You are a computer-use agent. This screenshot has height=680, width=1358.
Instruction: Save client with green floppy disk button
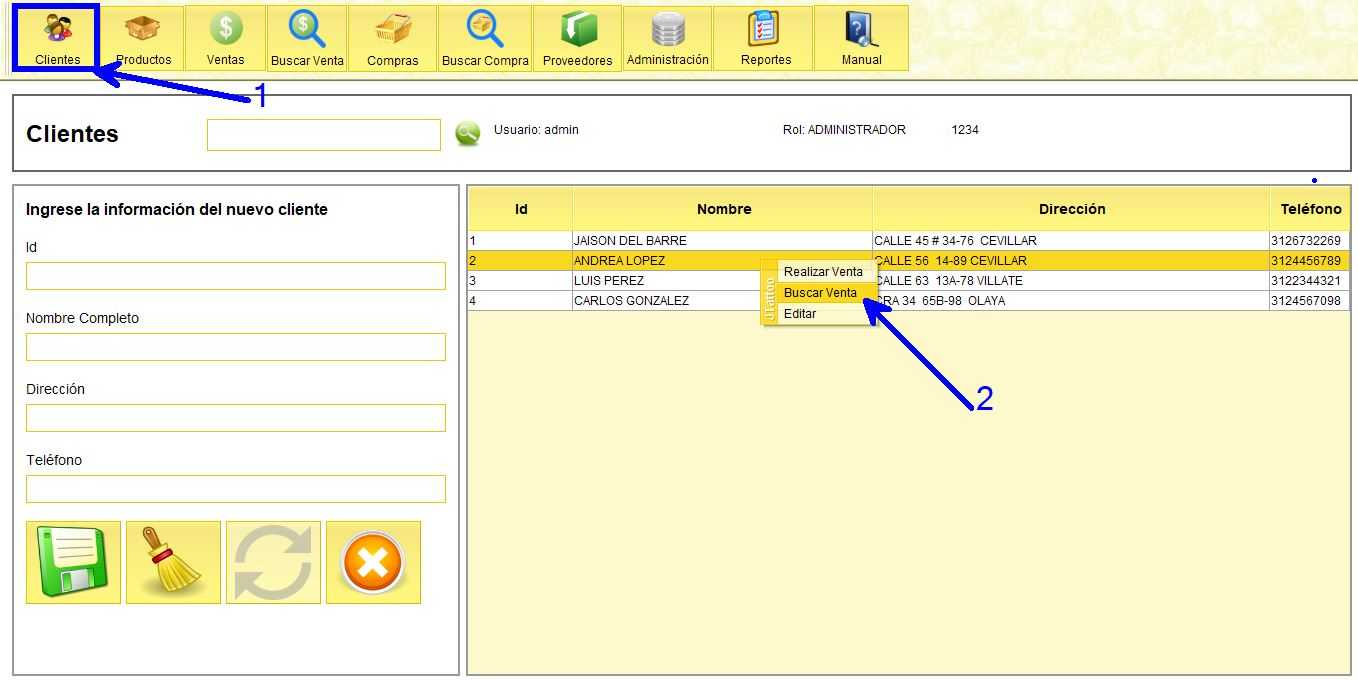click(x=73, y=562)
